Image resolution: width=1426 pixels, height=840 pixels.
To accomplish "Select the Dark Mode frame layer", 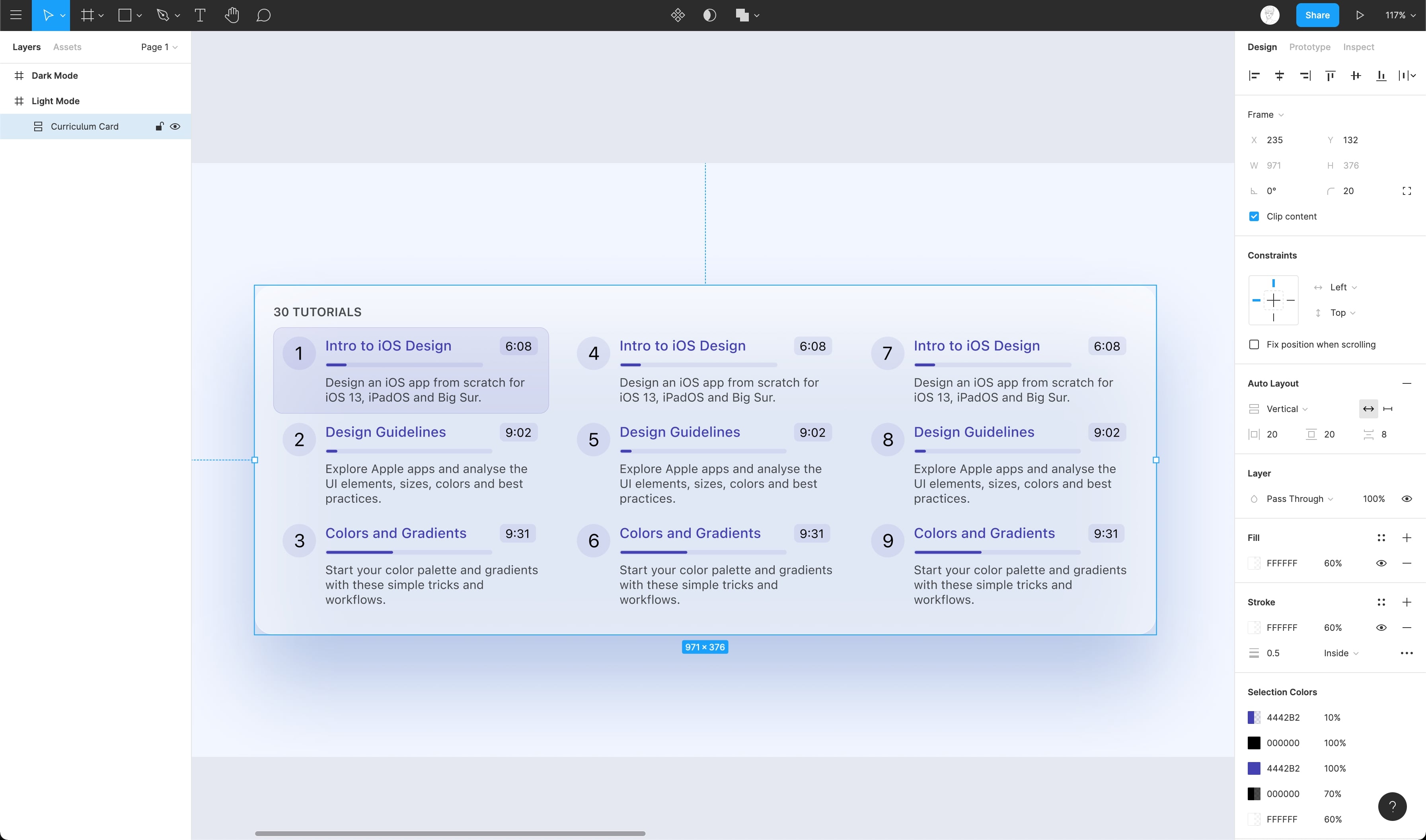I will 55,75.
